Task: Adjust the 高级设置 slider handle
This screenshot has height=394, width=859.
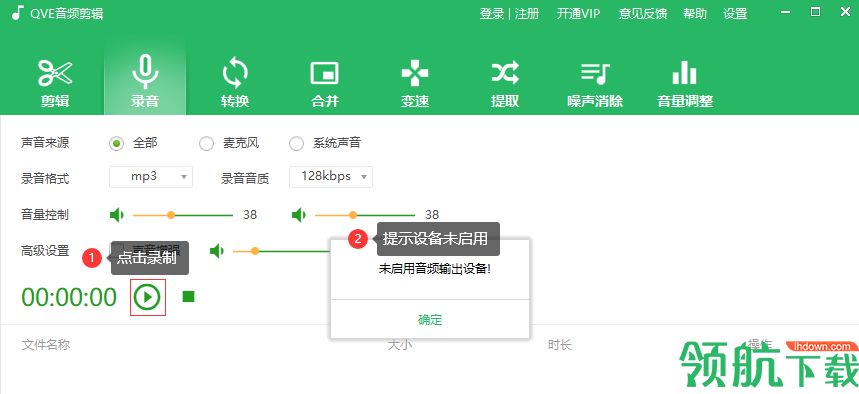Action: pyautogui.click(x=254, y=252)
